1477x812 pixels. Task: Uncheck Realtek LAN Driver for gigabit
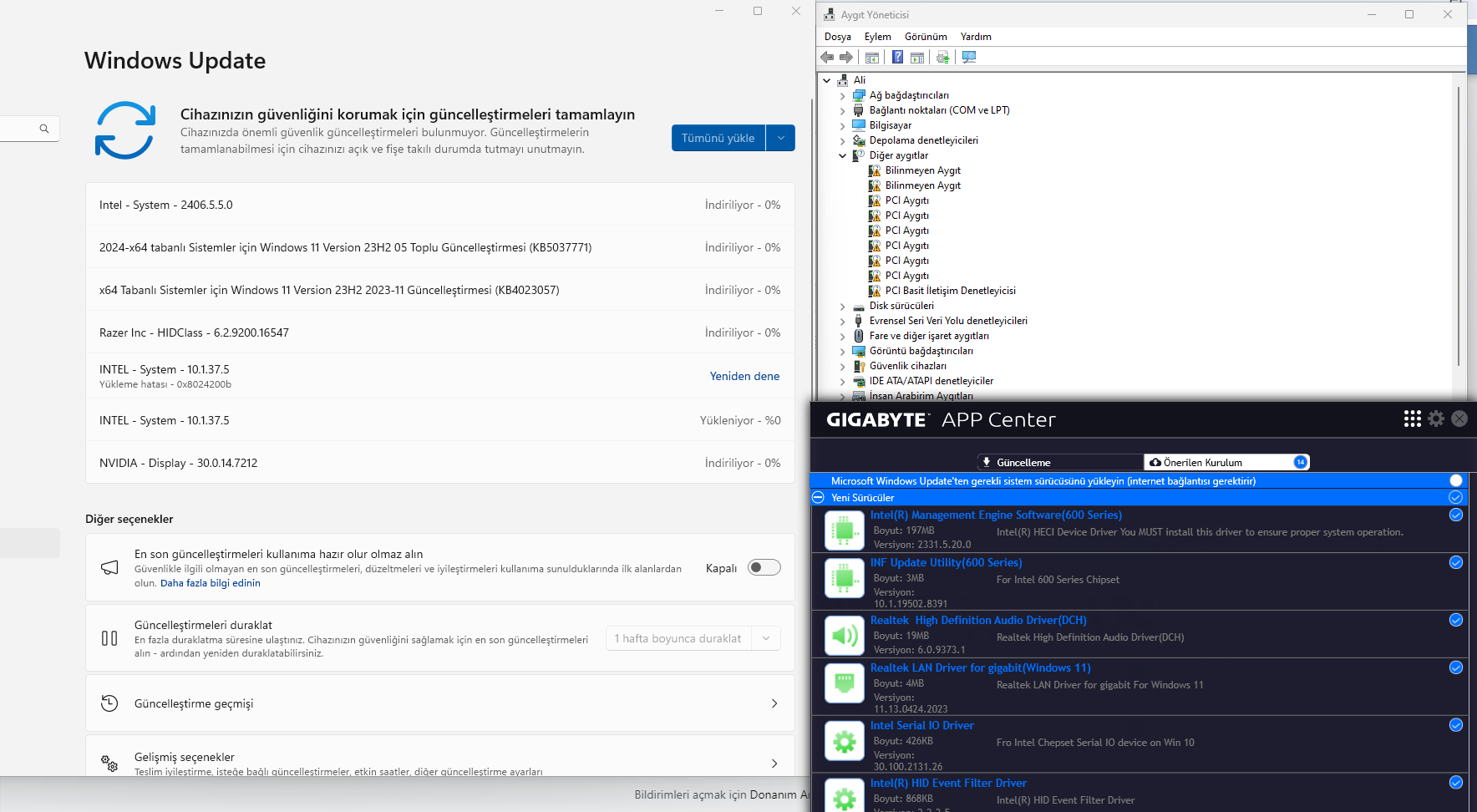click(x=1456, y=667)
